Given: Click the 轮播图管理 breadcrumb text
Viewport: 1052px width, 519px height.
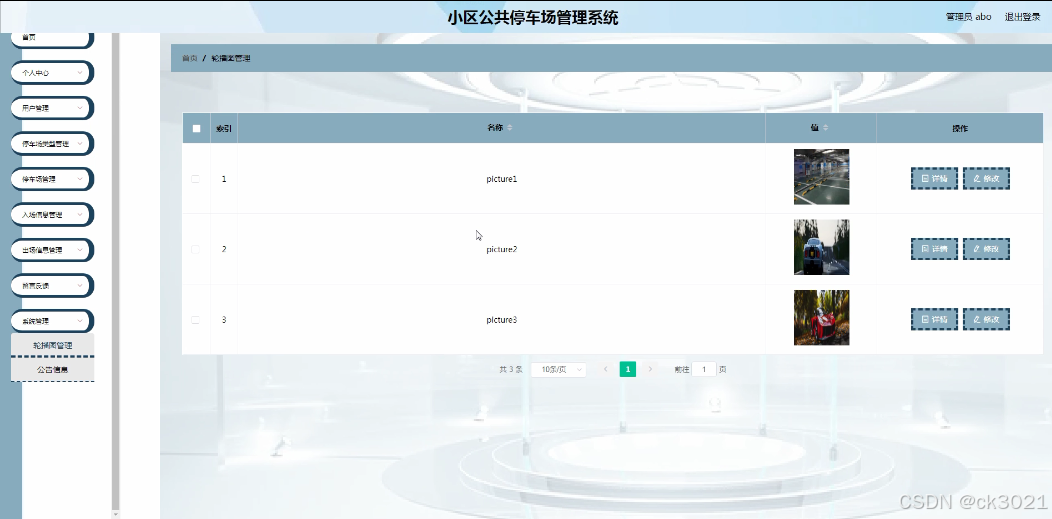Looking at the screenshot, I should click(231, 58).
